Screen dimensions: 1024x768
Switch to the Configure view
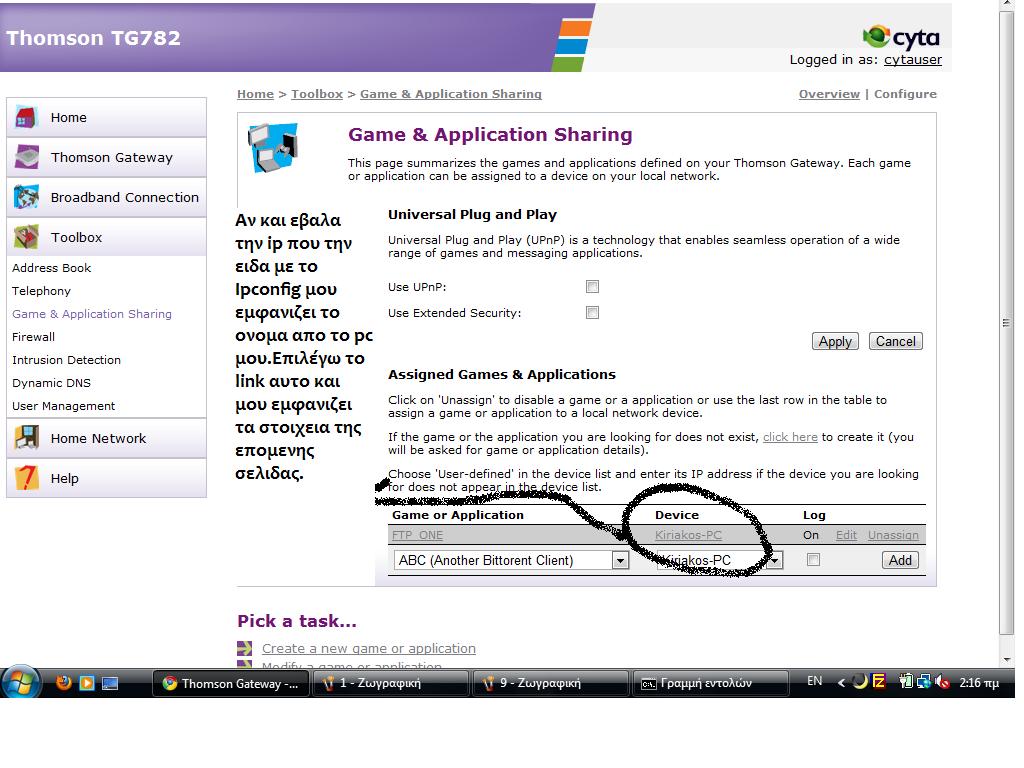(x=905, y=94)
